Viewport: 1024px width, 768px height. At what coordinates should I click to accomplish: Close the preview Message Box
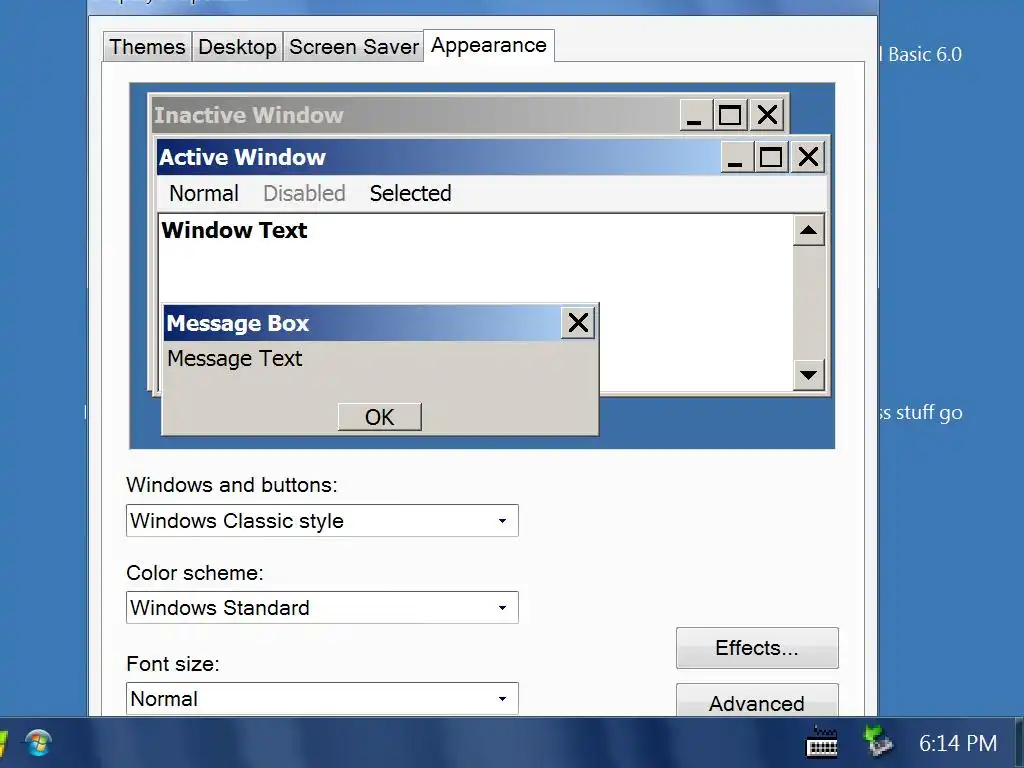tap(578, 323)
